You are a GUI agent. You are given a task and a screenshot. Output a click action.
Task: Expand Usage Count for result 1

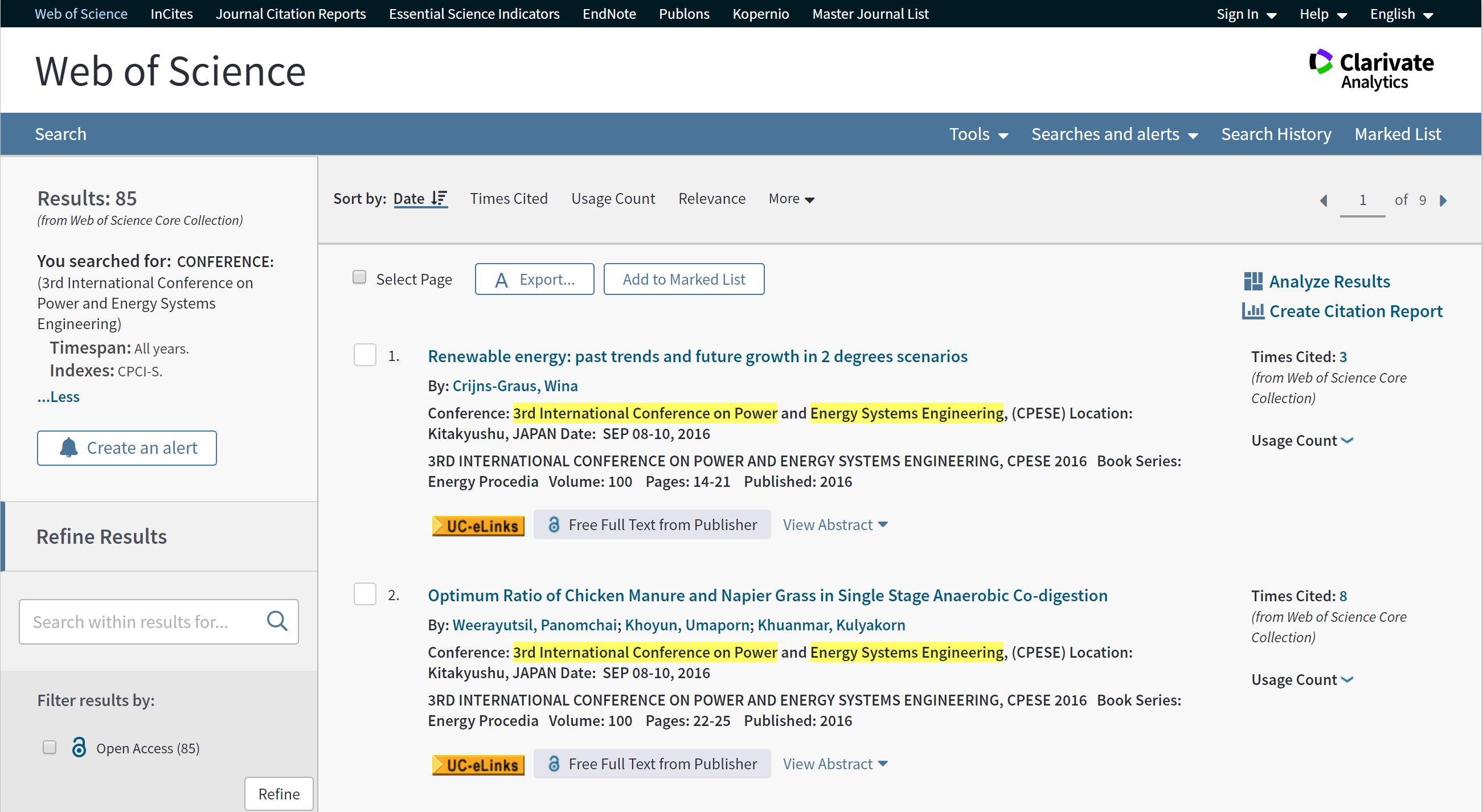(x=1302, y=440)
